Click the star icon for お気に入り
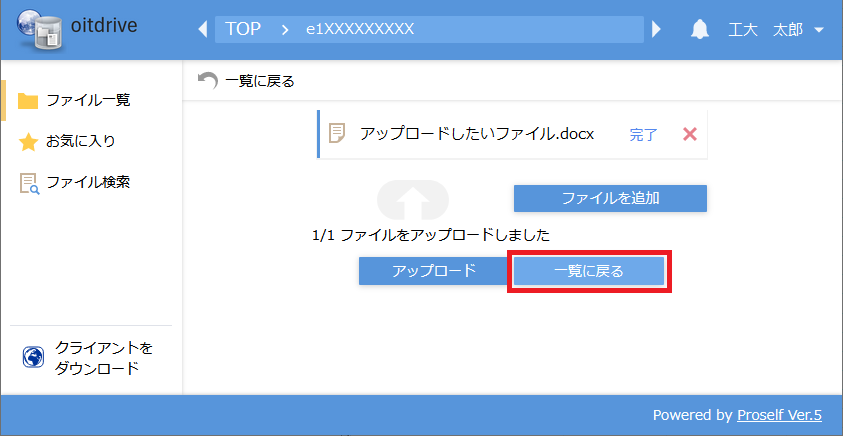Image resolution: width=843 pixels, height=436 pixels. [x=28, y=142]
